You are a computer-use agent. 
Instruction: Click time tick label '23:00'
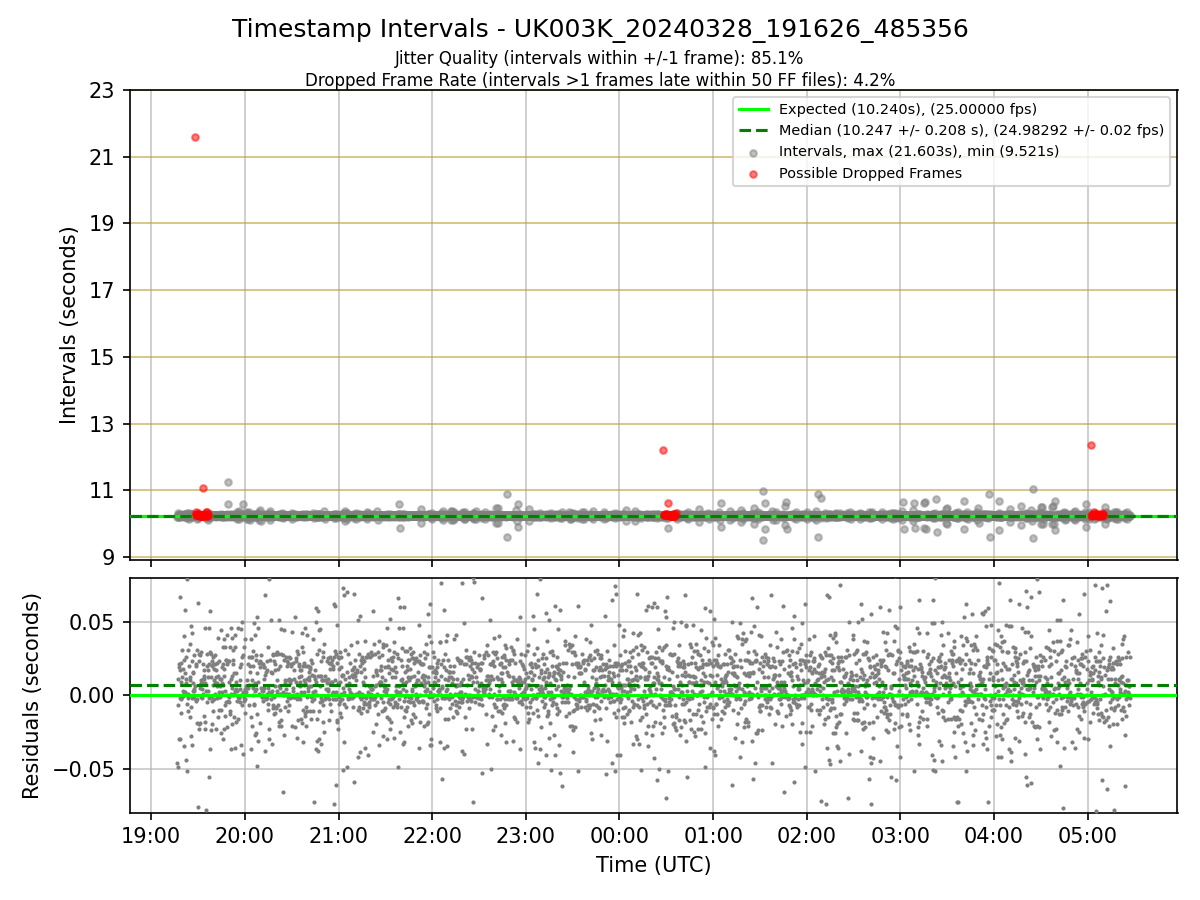click(x=526, y=836)
